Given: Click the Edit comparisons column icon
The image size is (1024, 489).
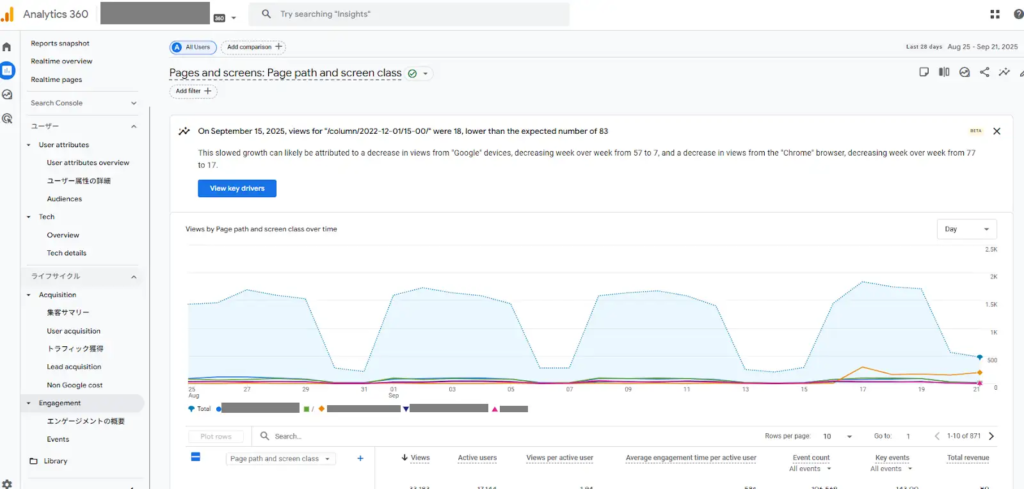Looking at the screenshot, I should 944,72.
